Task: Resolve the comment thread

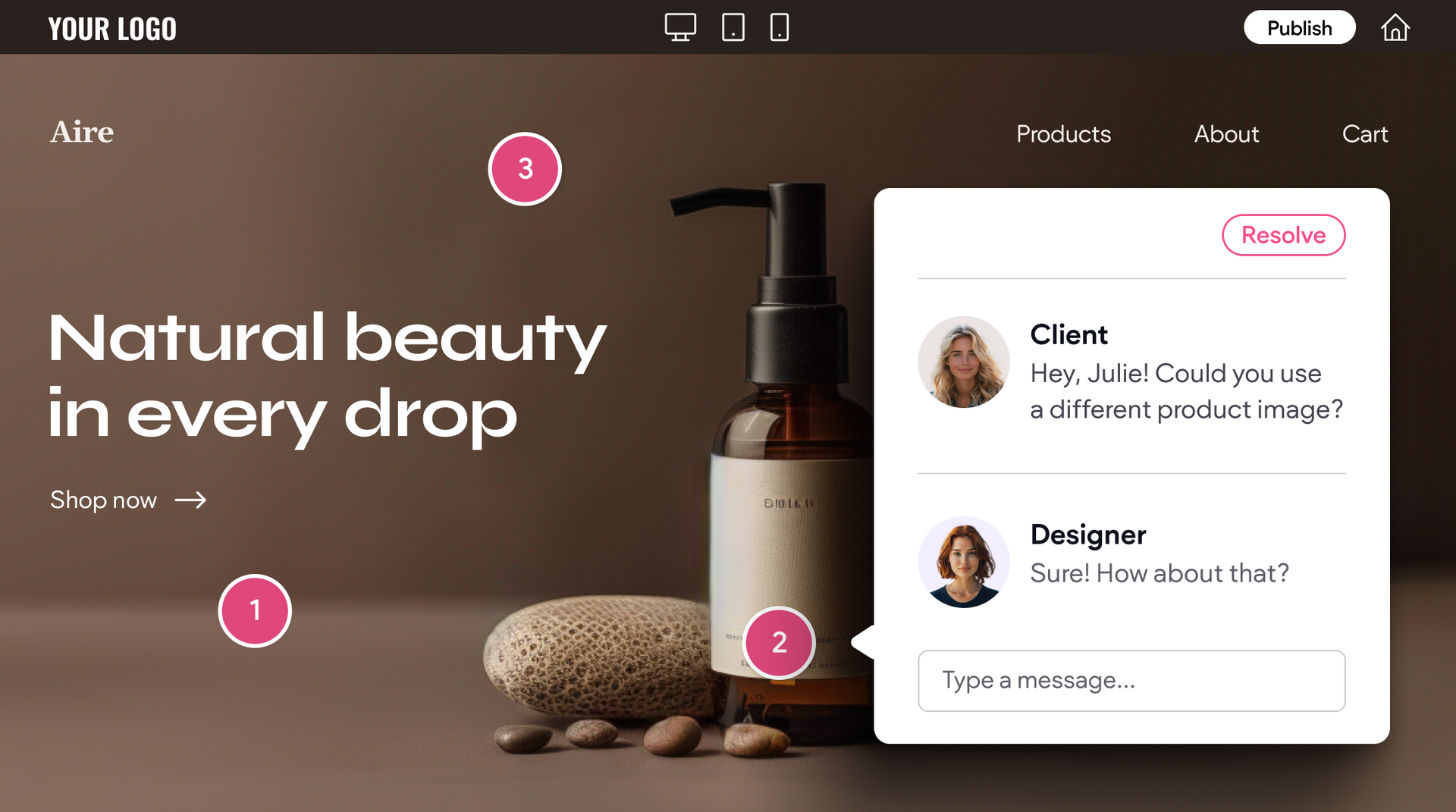Action: click(1283, 235)
